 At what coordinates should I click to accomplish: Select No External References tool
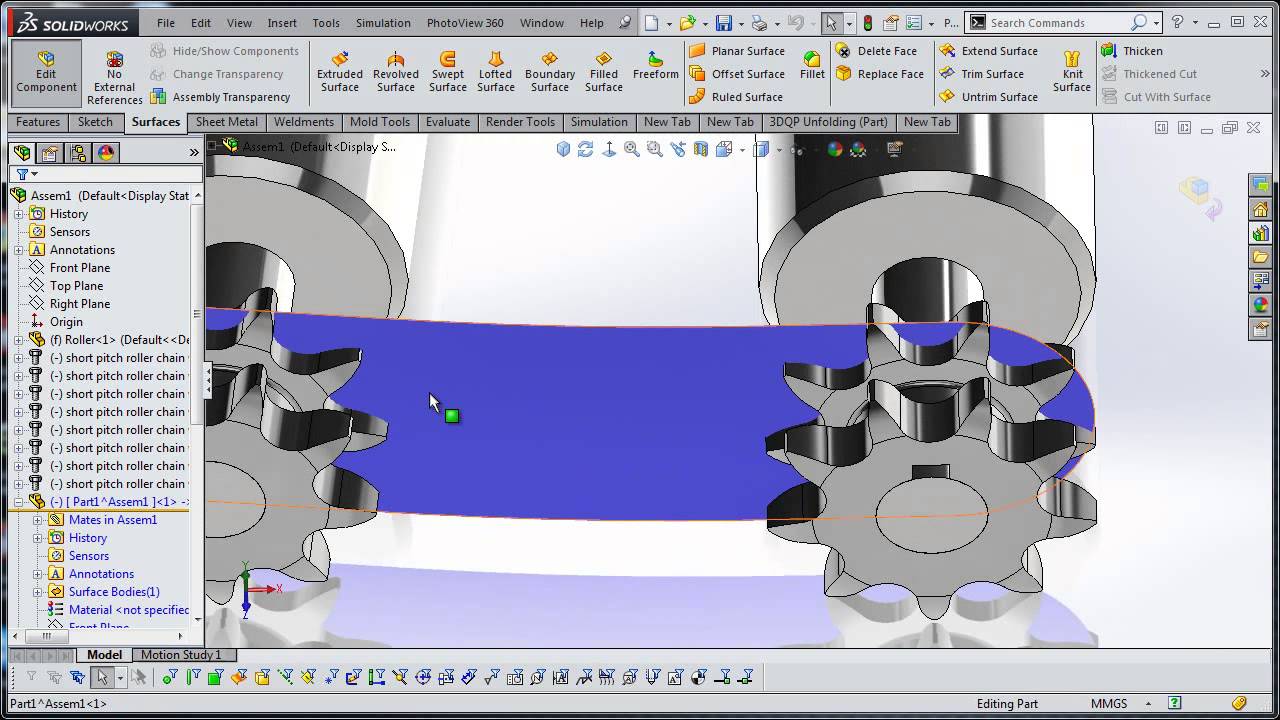115,79
